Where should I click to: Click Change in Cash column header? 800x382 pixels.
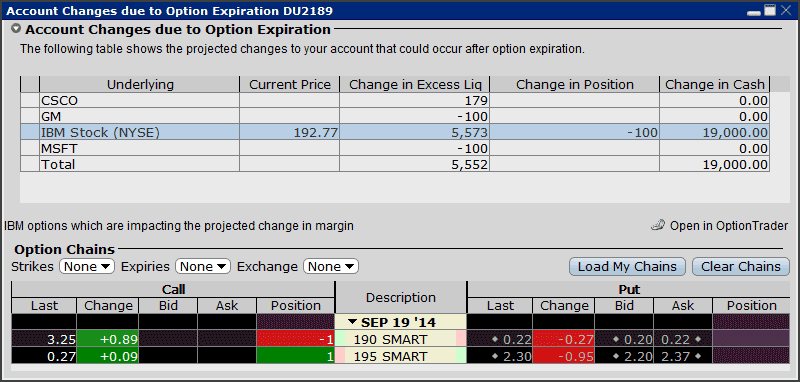click(714, 84)
